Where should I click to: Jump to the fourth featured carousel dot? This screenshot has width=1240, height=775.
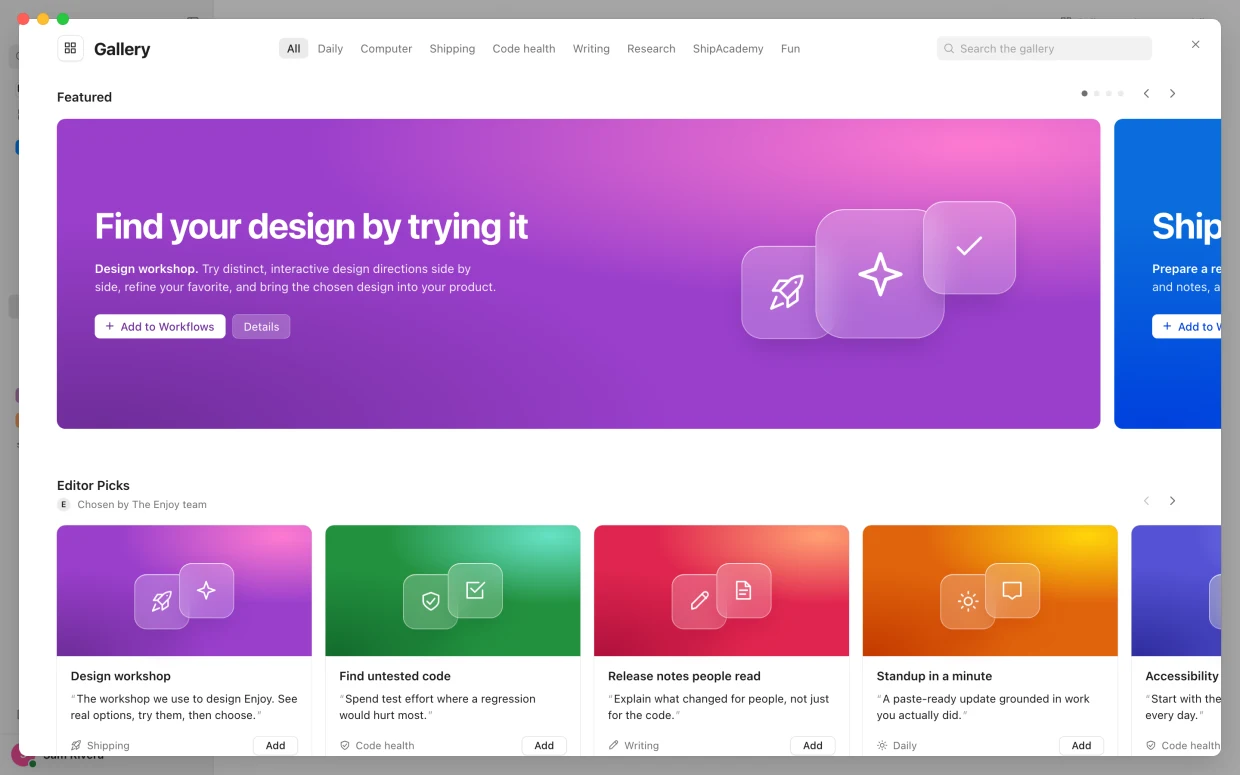coord(1120,93)
